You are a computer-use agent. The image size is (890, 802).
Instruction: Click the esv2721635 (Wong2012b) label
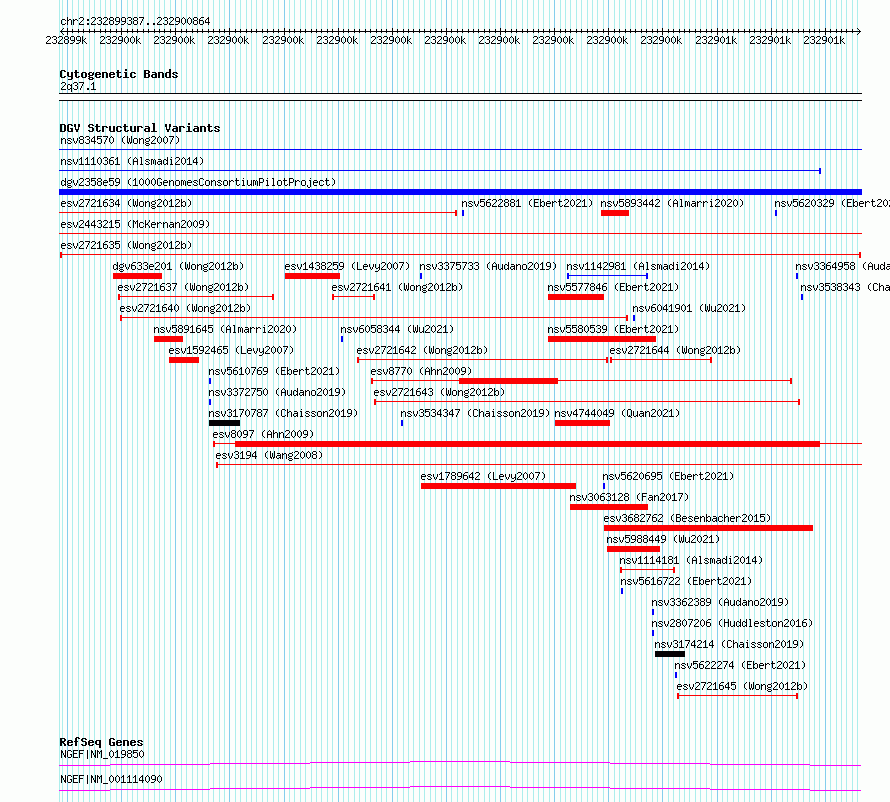click(x=126, y=245)
